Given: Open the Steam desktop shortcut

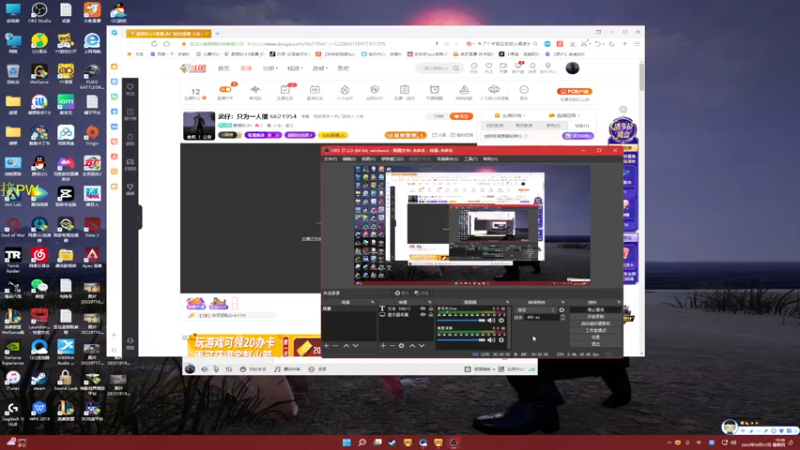Looking at the screenshot, I should point(39,380).
